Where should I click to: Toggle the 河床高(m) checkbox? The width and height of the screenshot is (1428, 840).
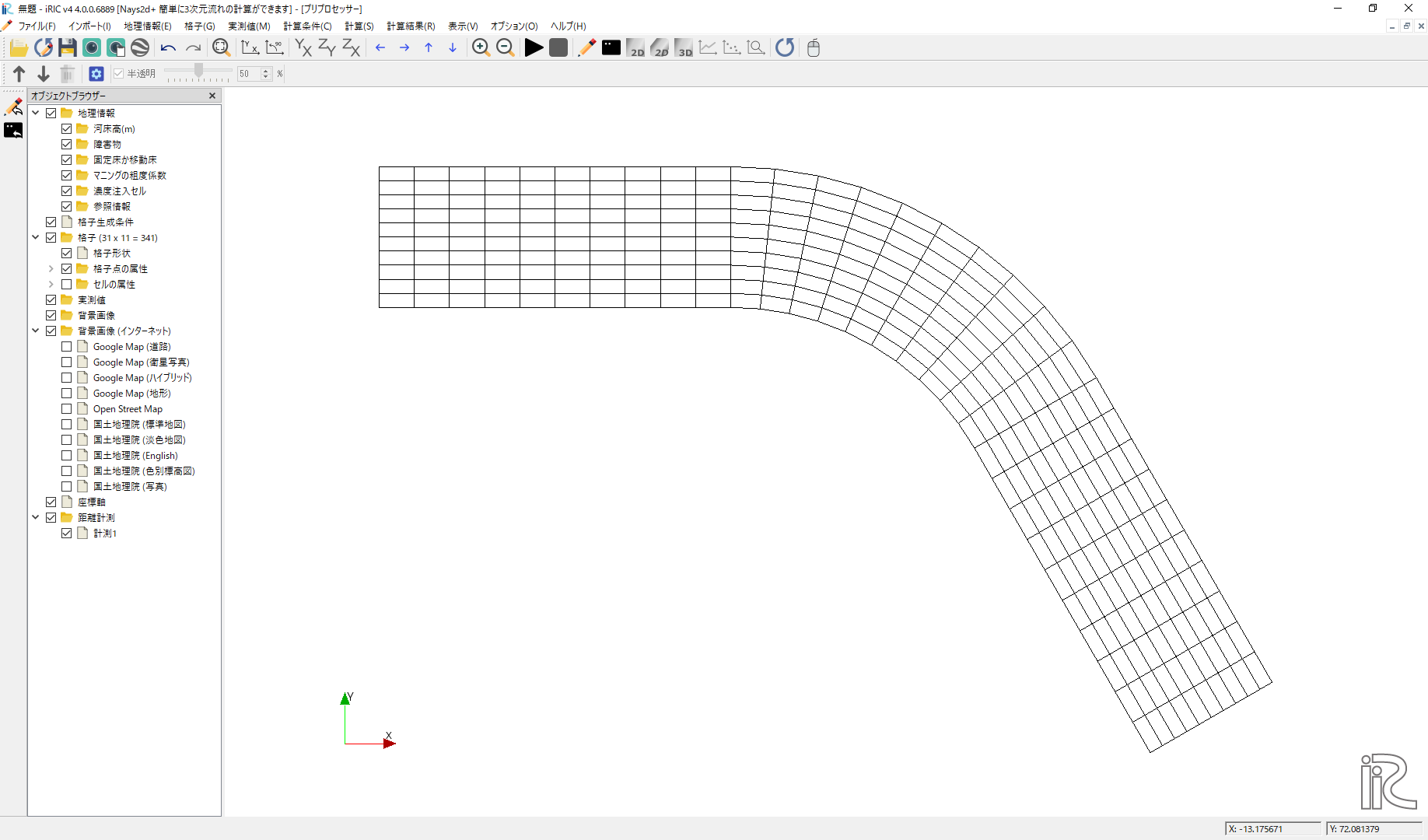pyautogui.click(x=67, y=129)
